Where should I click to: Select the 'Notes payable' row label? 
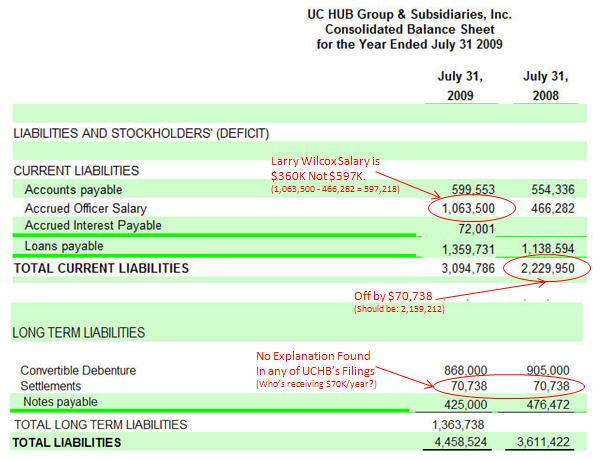(x=60, y=402)
